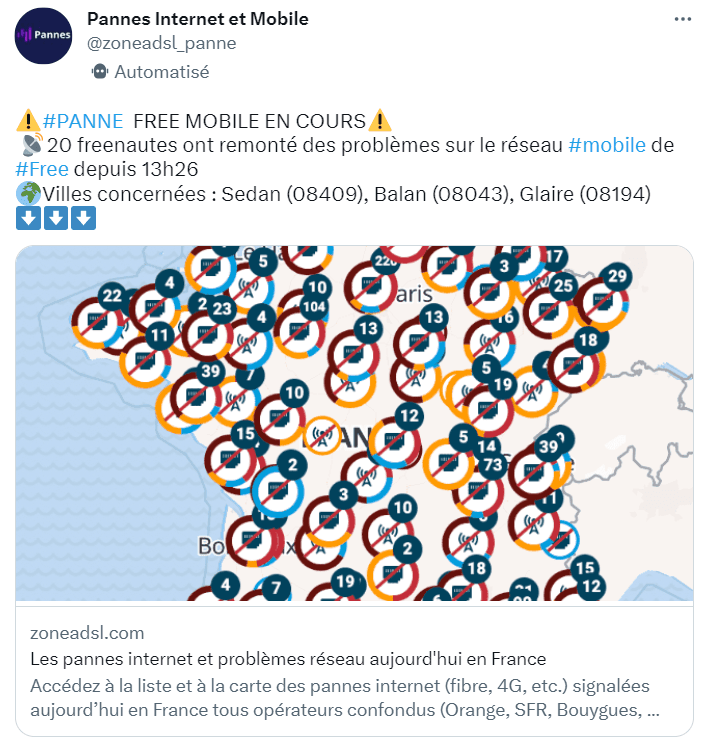The width and height of the screenshot is (708, 748).
Task: Click map marker with count 22
Action: pyautogui.click(x=111, y=296)
